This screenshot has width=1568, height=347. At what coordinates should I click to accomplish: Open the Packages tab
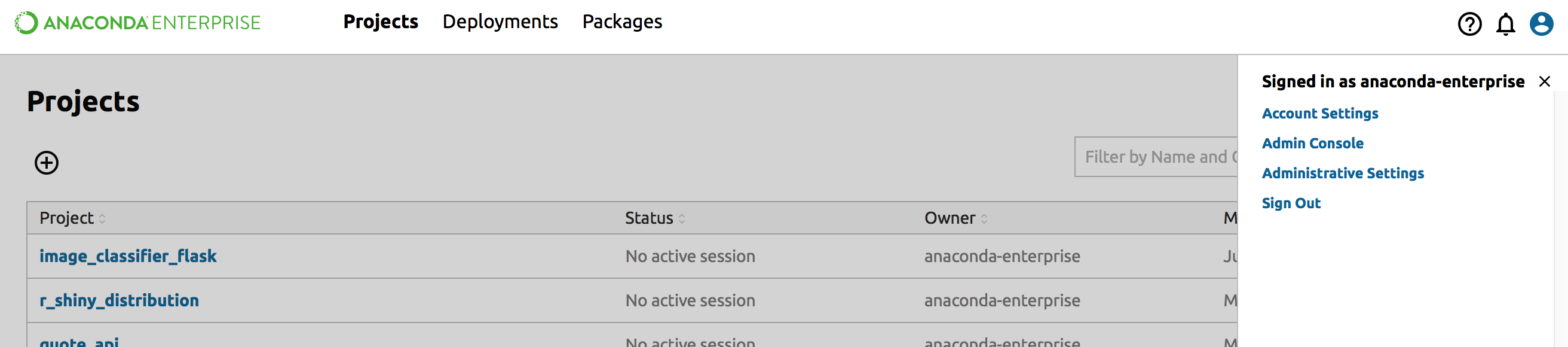(x=621, y=22)
